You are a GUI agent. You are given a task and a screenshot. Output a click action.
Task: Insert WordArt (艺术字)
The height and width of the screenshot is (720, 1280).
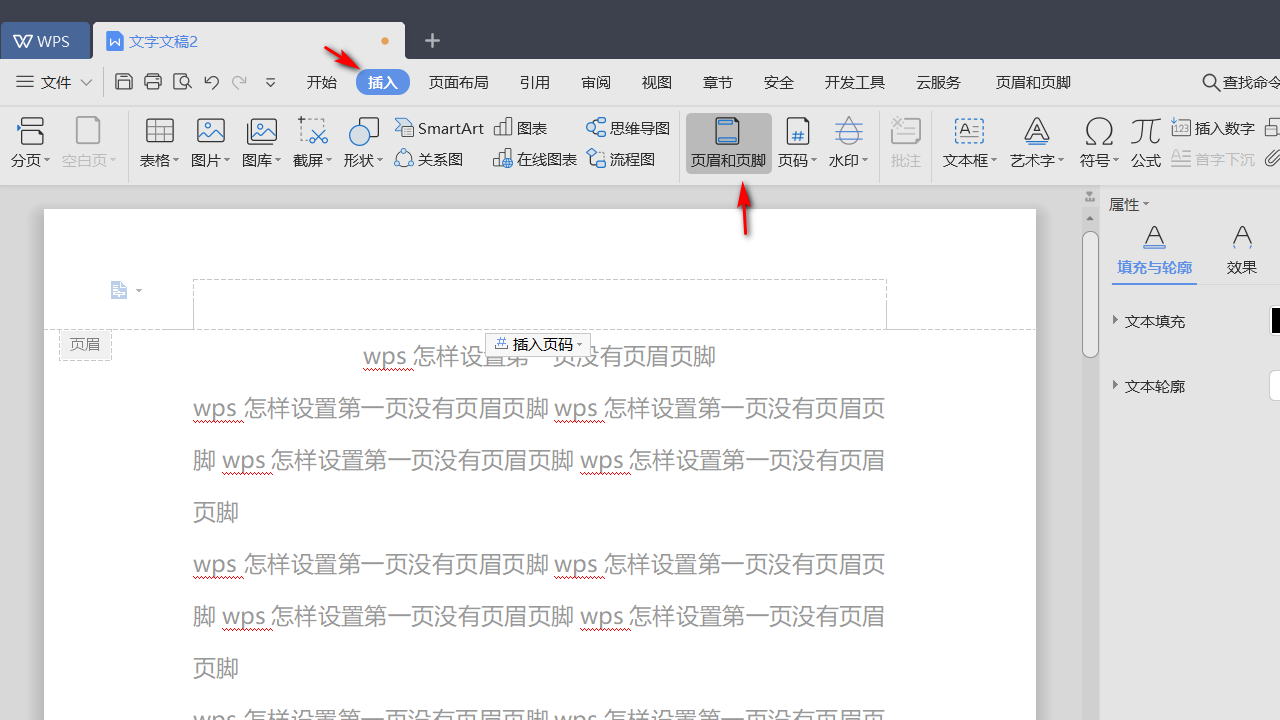tap(1037, 142)
